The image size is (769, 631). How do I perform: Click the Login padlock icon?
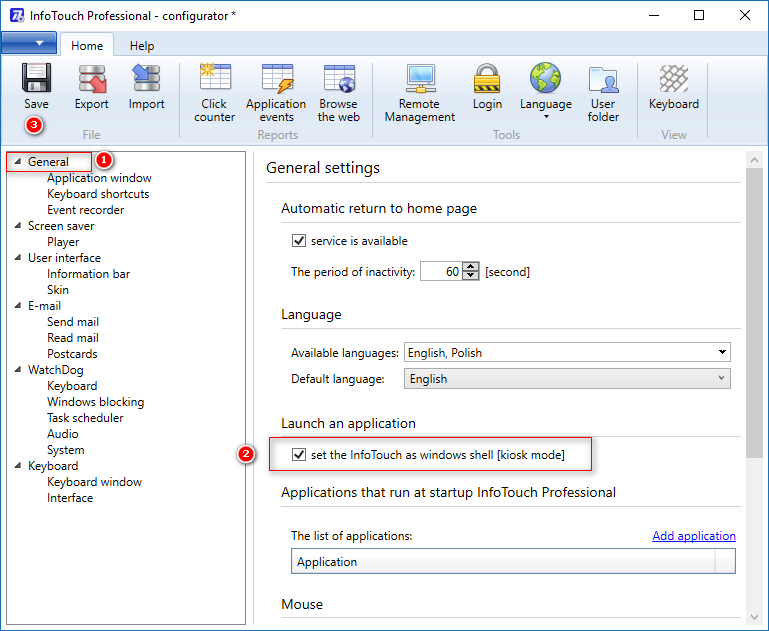click(487, 78)
